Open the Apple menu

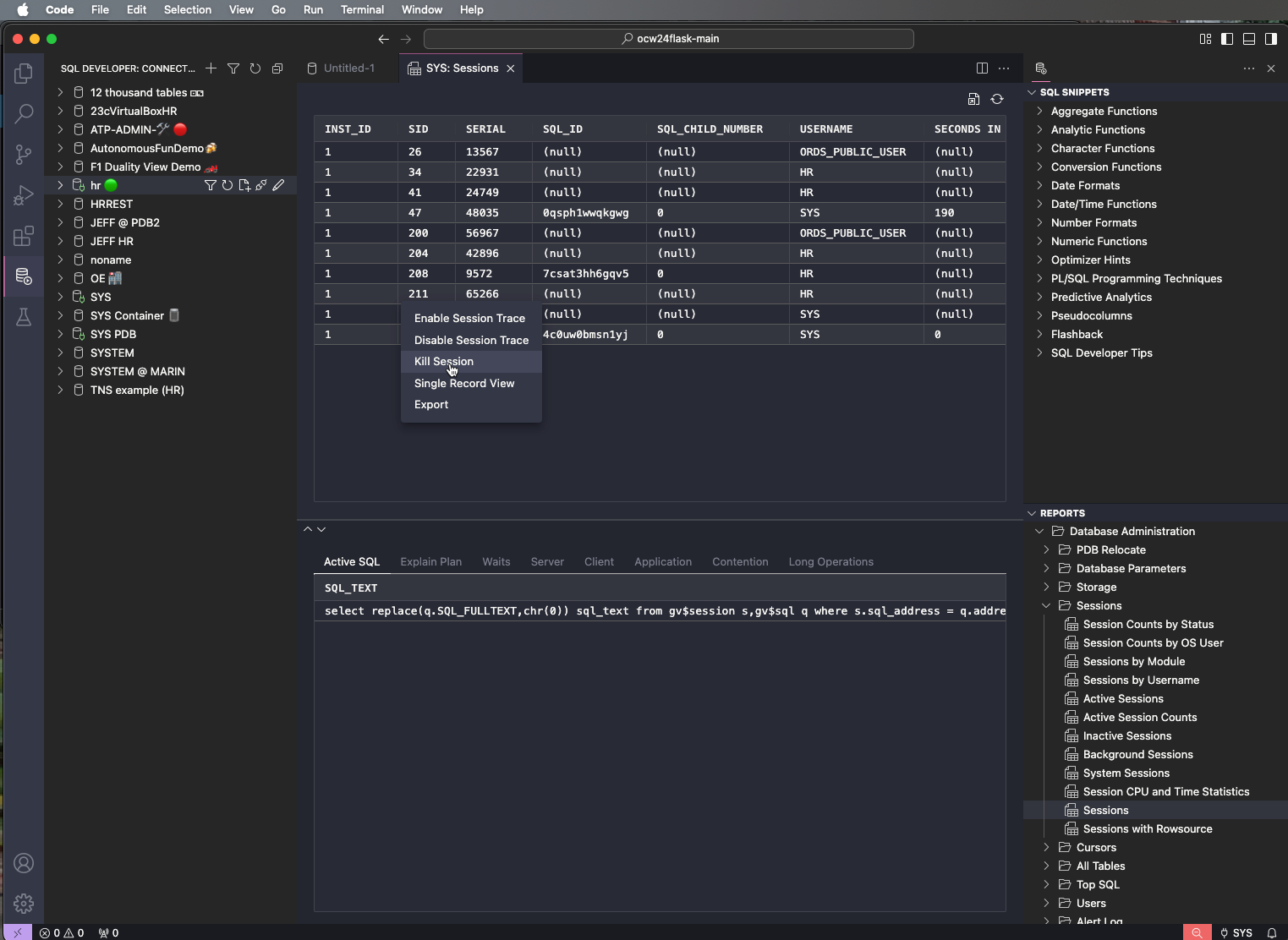[23, 9]
